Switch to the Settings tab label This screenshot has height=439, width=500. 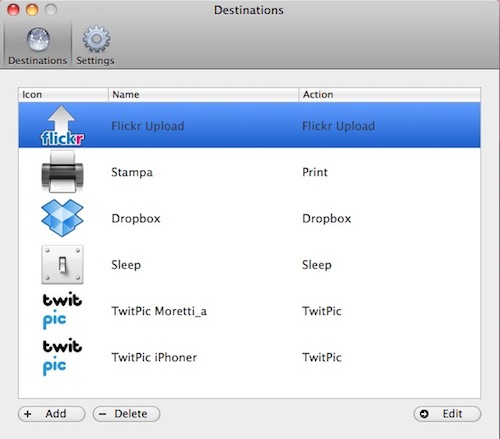pos(95,61)
